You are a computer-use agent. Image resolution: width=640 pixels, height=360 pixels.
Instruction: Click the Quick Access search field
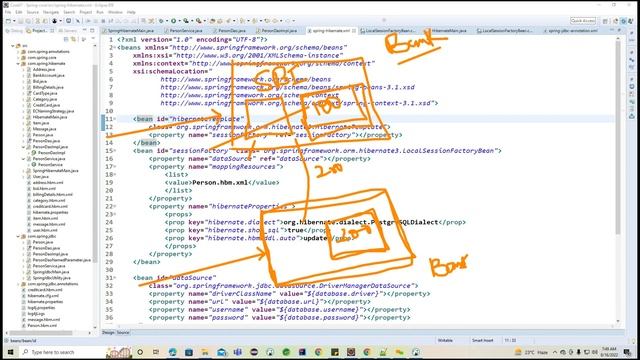click(583, 21)
